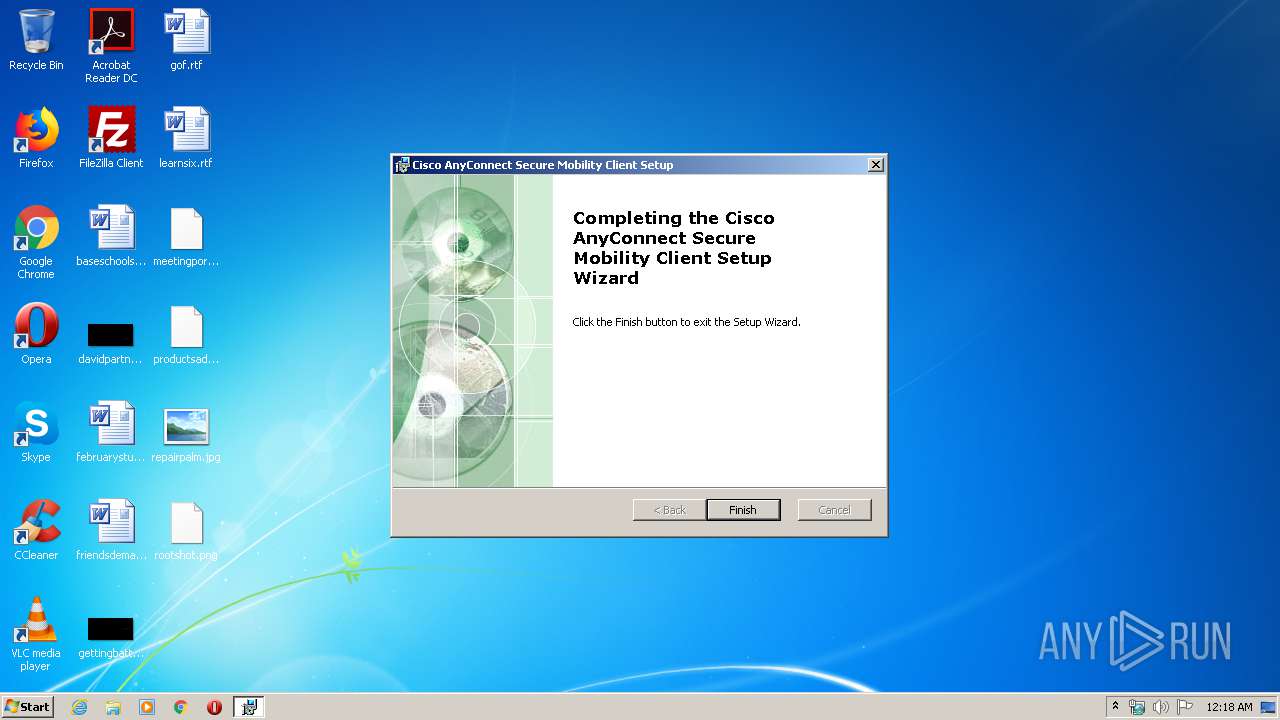Click the installer taskbar button
The width and height of the screenshot is (1280, 720).
tap(248, 707)
